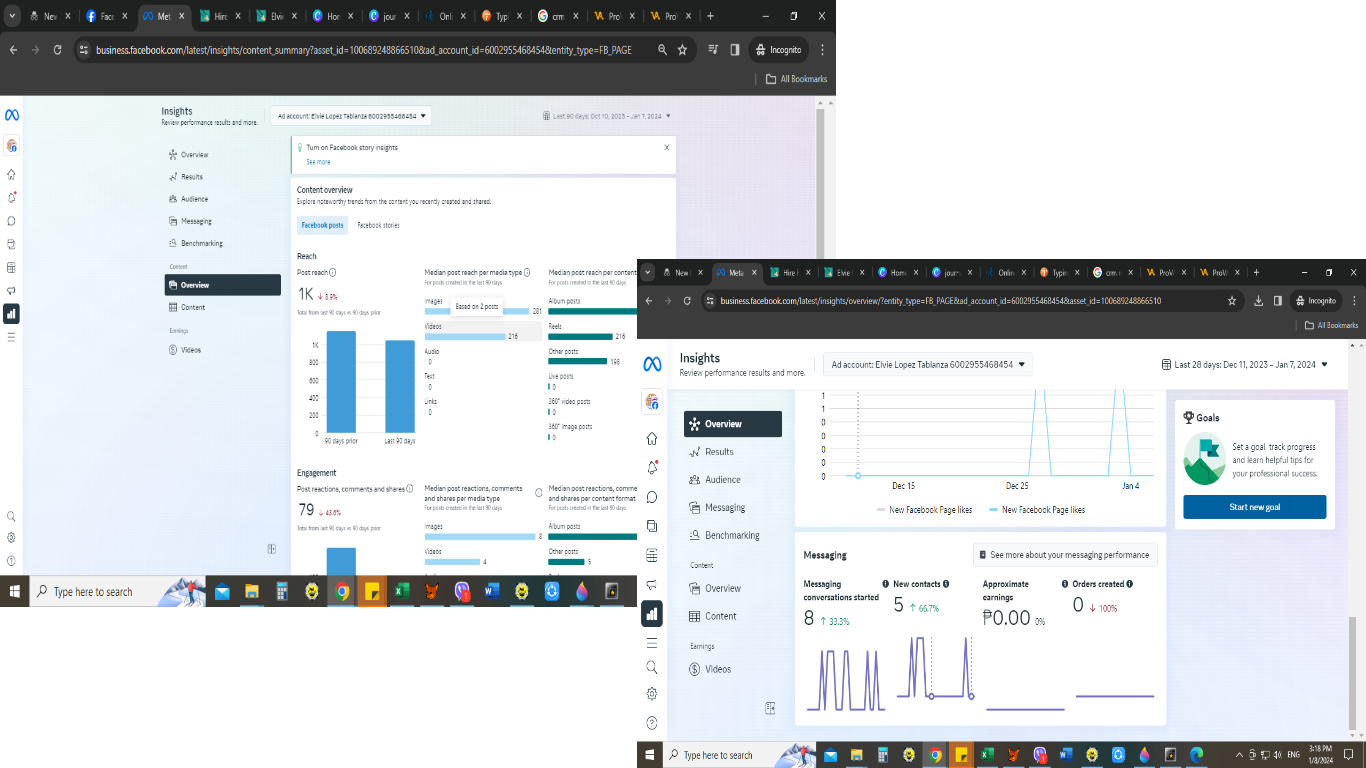
Task: Open notifications bell in the front window
Action: [x=652, y=468]
